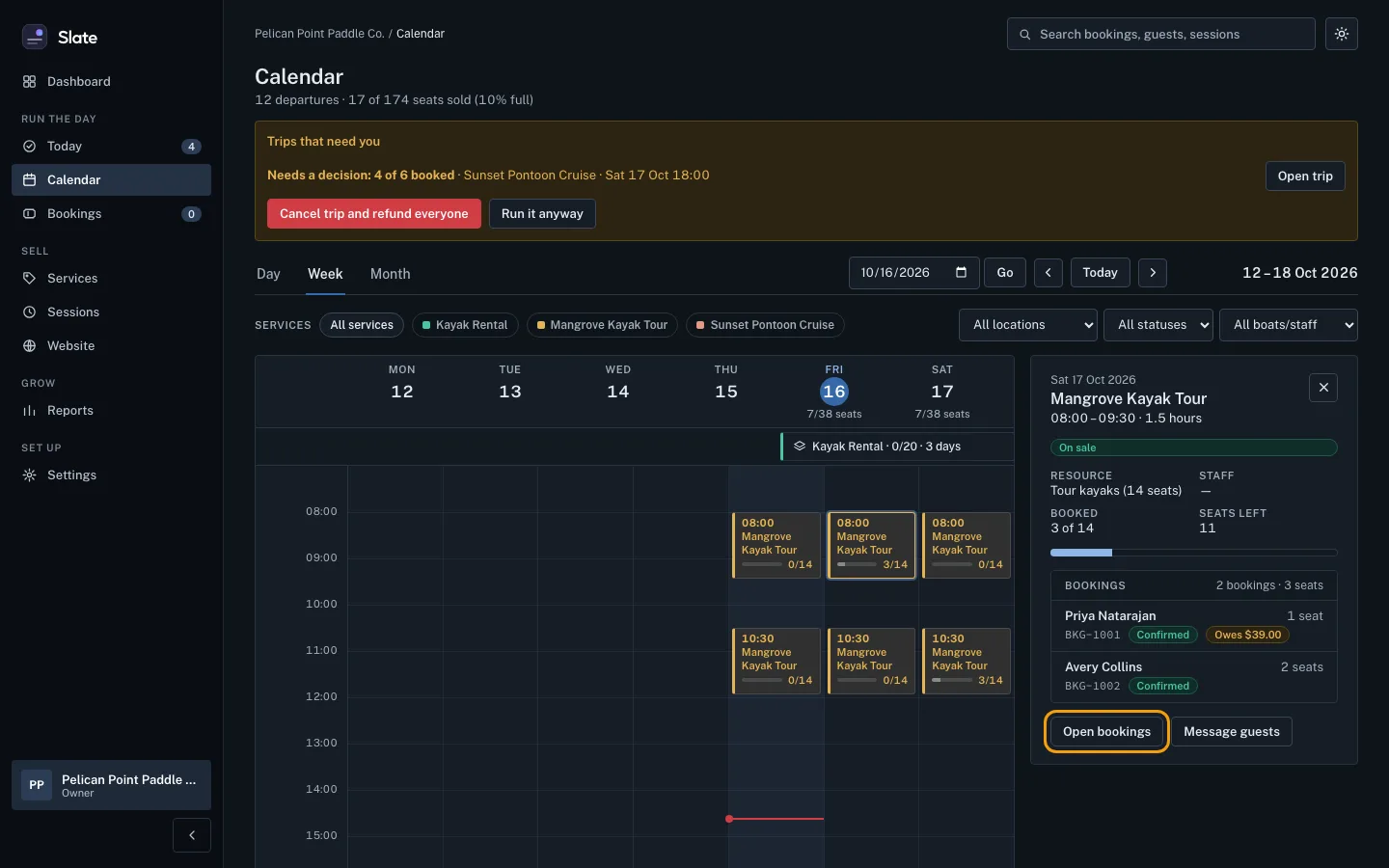Image resolution: width=1389 pixels, height=868 pixels.
Task: Open Website section in sidebar
Action: (x=111, y=346)
